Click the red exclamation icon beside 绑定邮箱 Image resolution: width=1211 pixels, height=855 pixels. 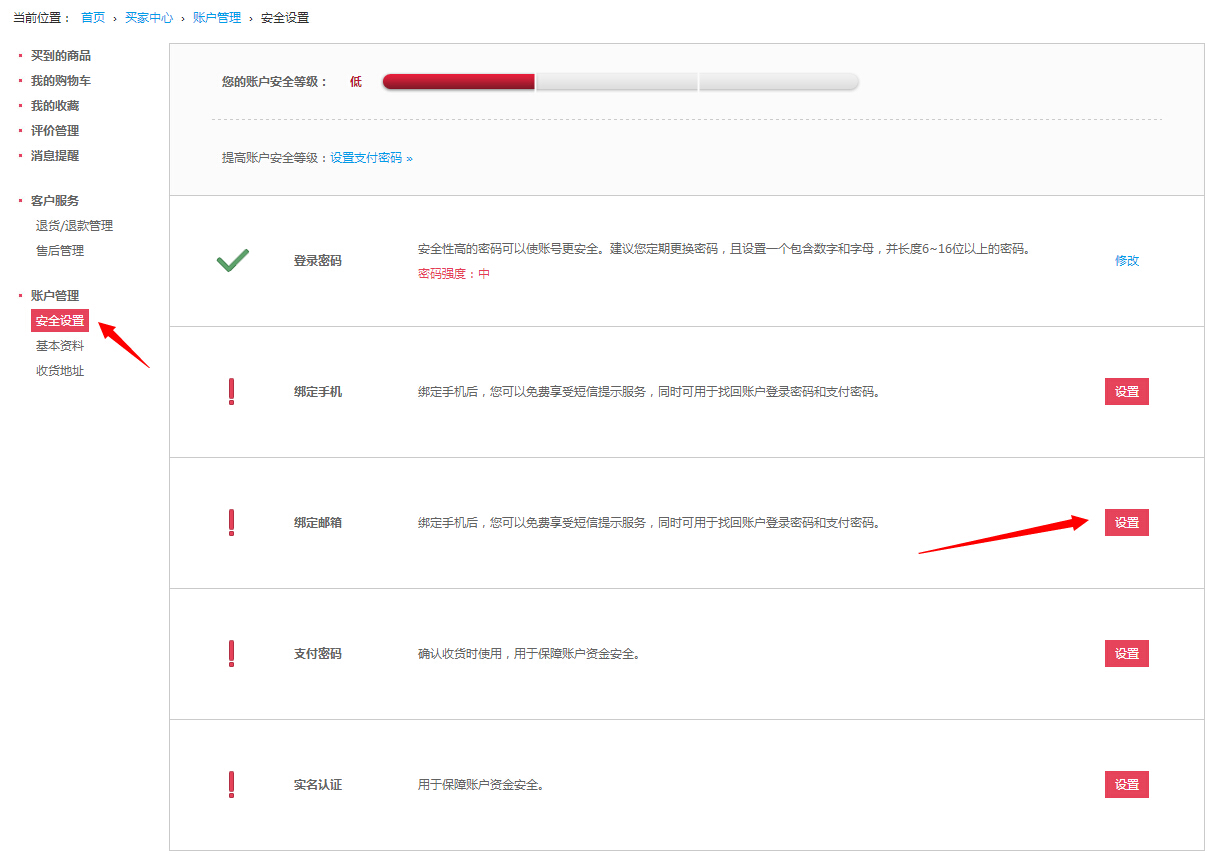[231, 523]
